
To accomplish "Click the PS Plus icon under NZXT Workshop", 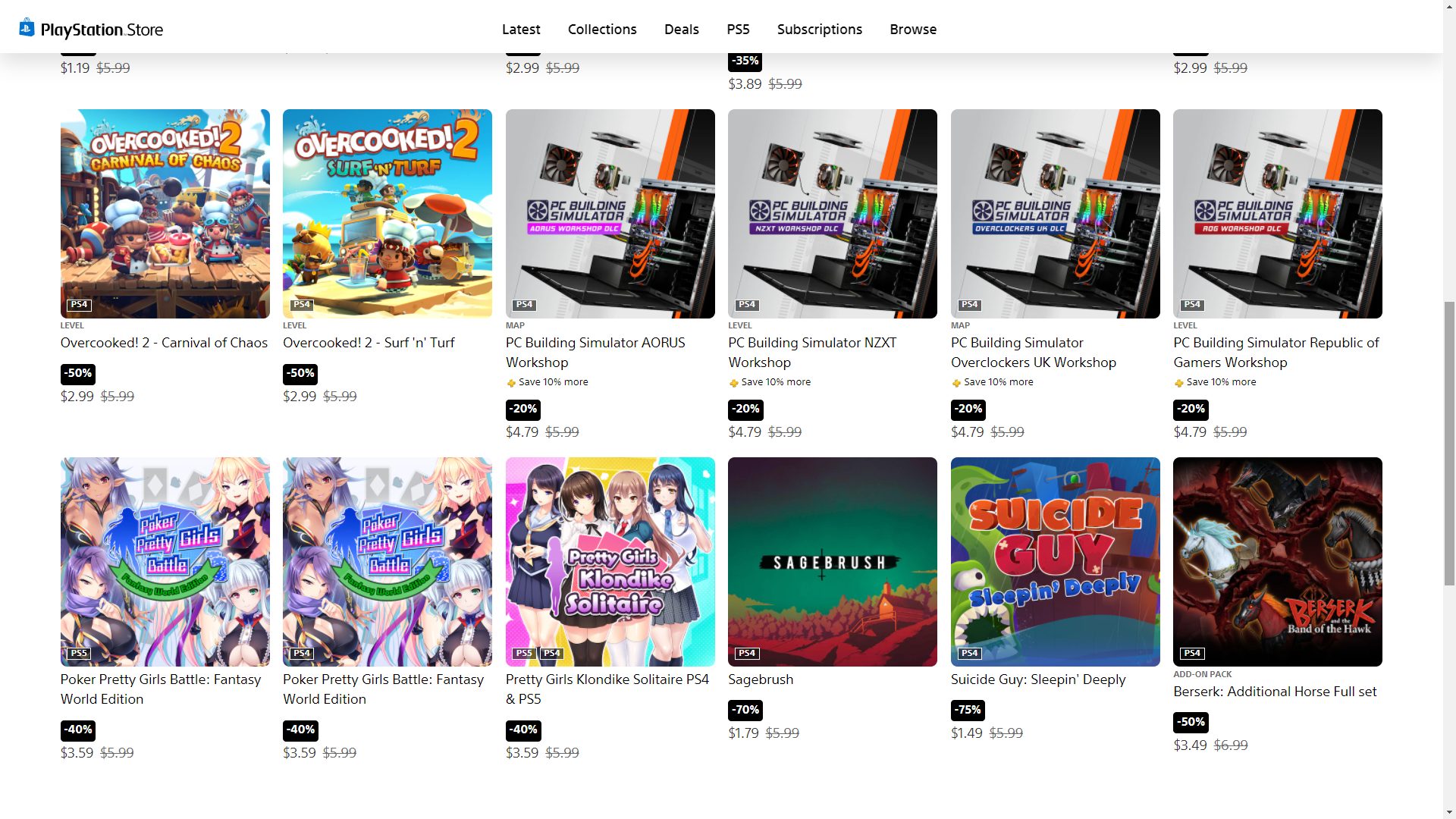I will click(x=733, y=383).
